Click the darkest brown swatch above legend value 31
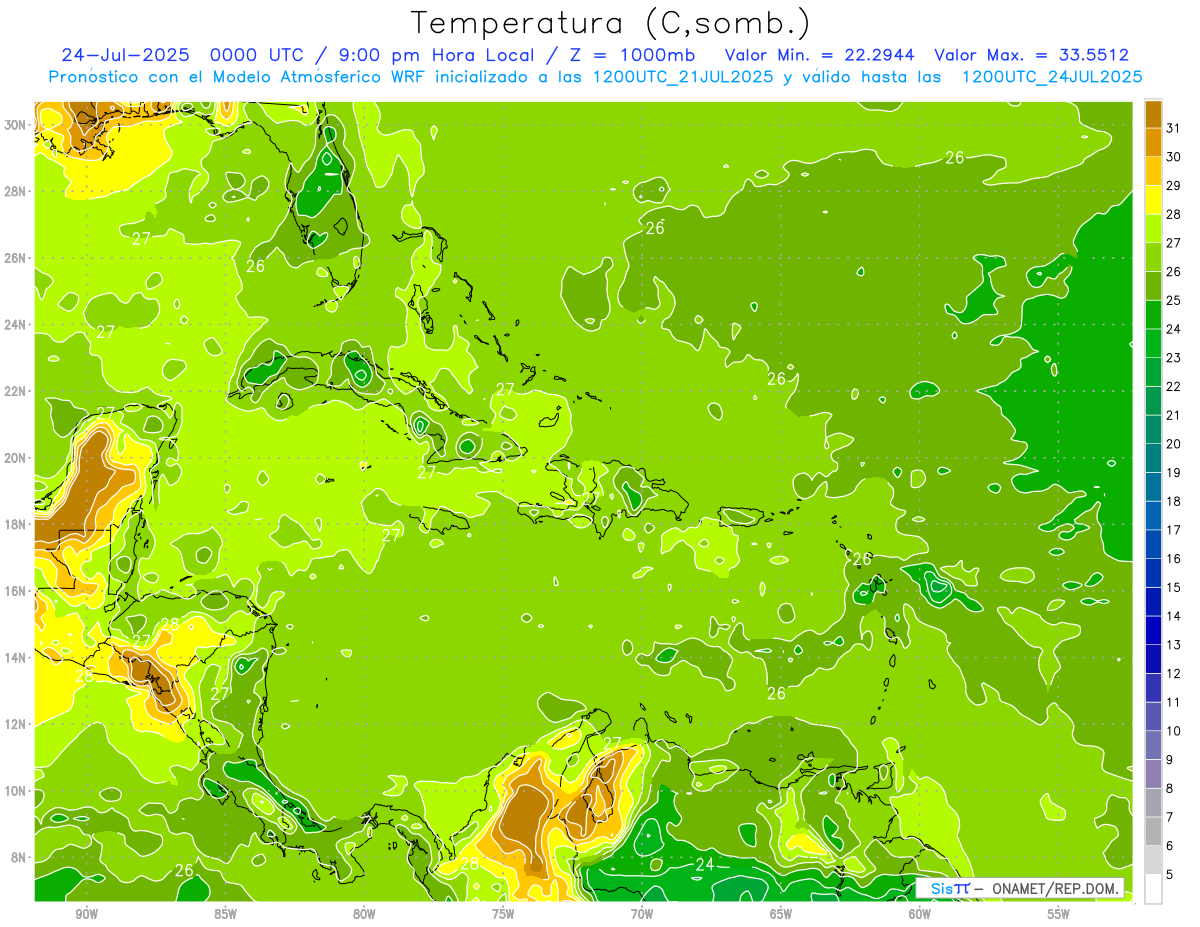The height and width of the screenshot is (927, 1200). (x=1153, y=113)
